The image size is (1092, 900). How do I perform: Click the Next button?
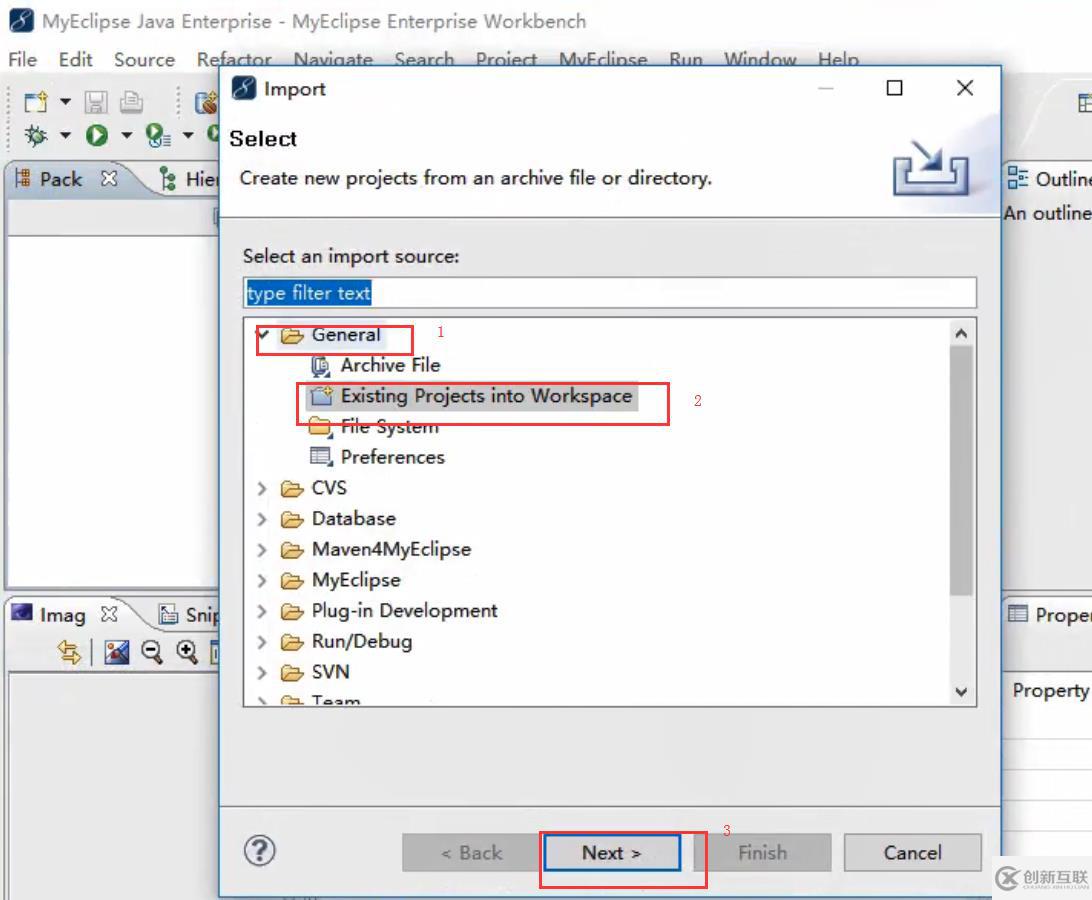point(611,853)
